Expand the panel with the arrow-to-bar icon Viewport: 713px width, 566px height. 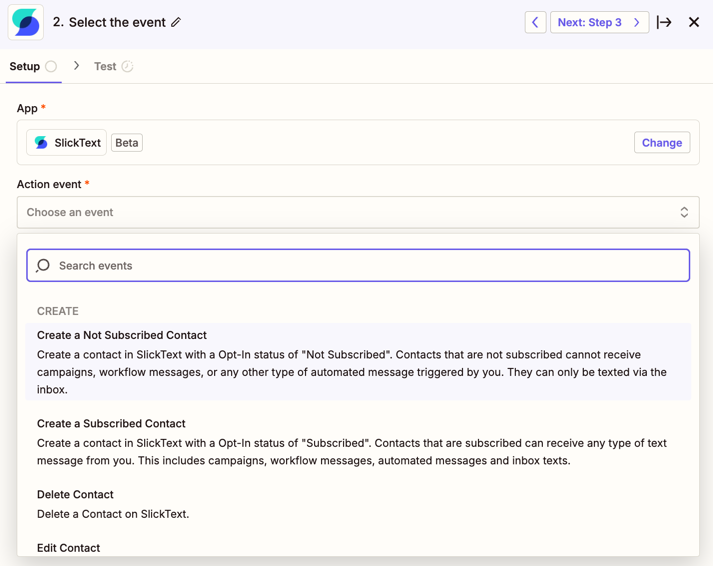[664, 22]
